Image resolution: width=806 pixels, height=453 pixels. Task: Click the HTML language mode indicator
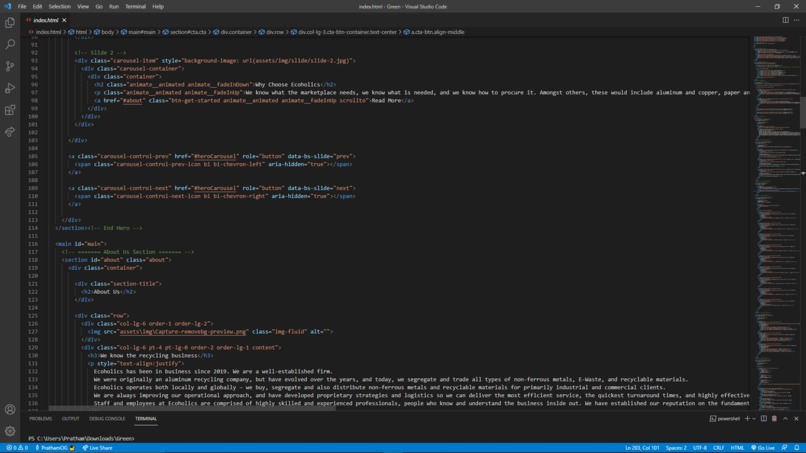point(737,448)
